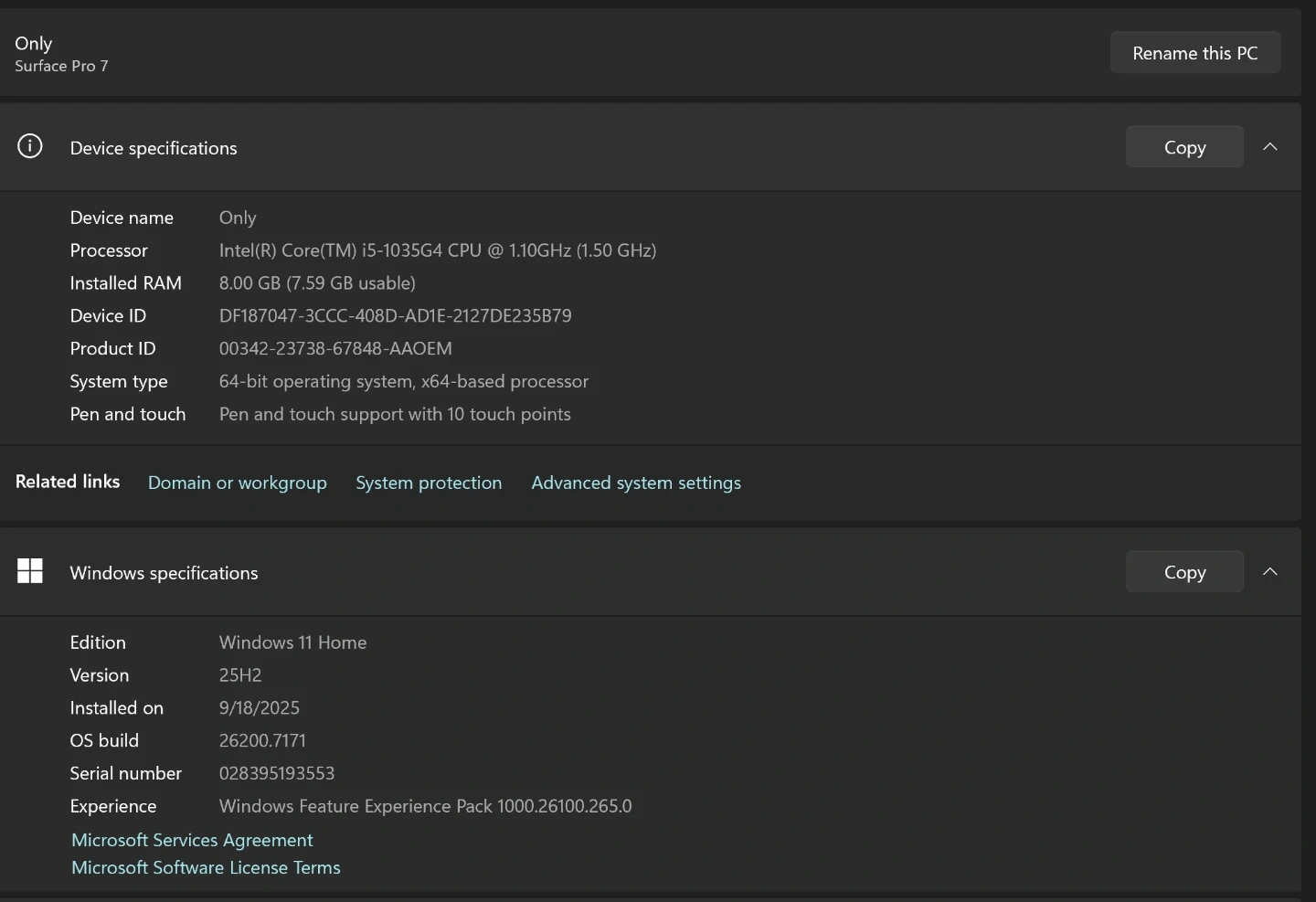Click the Serial number value
1316x902 pixels.
(277, 773)
